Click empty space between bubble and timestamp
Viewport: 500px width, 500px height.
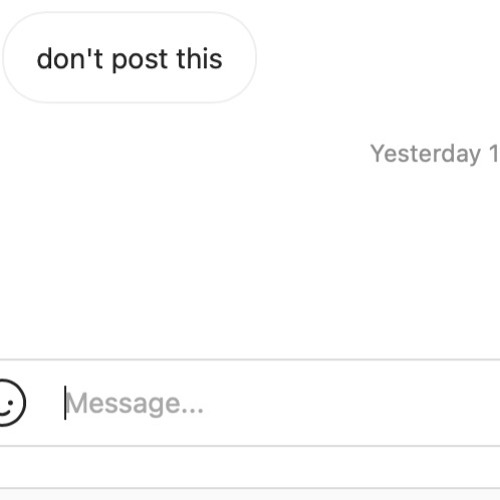(x=250, y=122)
